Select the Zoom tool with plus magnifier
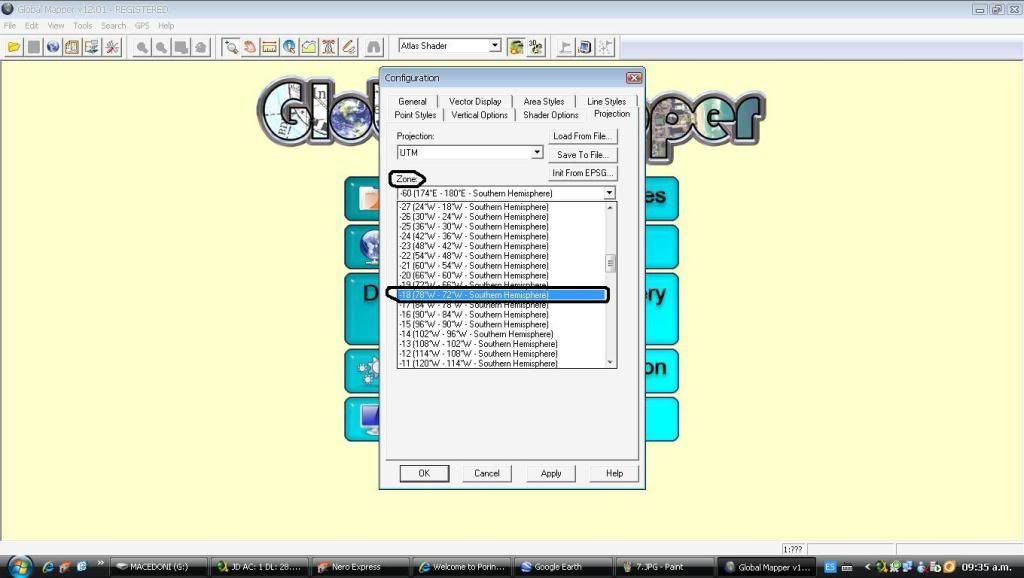1024x578 pixels. [x=231, y=47]
